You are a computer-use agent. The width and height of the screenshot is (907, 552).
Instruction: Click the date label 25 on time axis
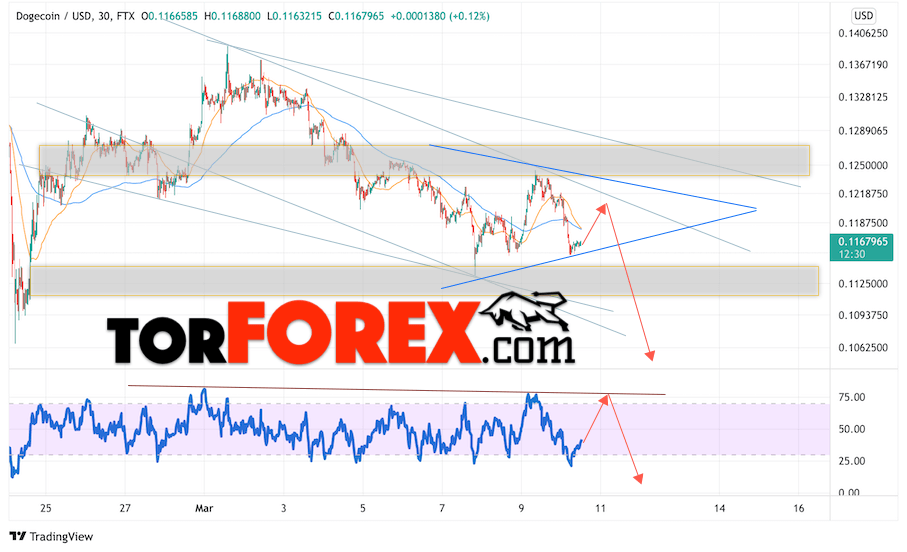(46, 508)
